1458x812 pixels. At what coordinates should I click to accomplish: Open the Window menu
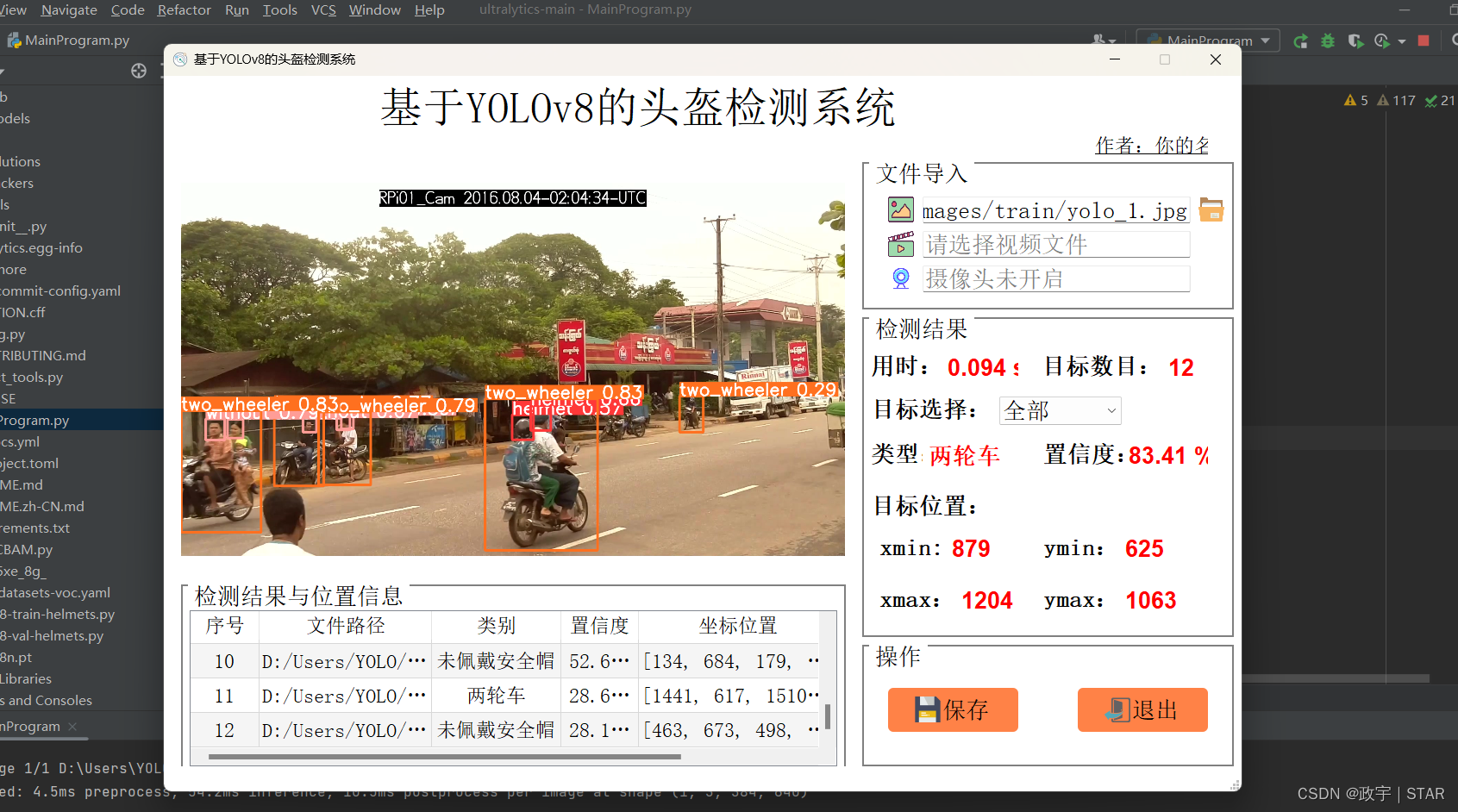[x=375, y=9]
